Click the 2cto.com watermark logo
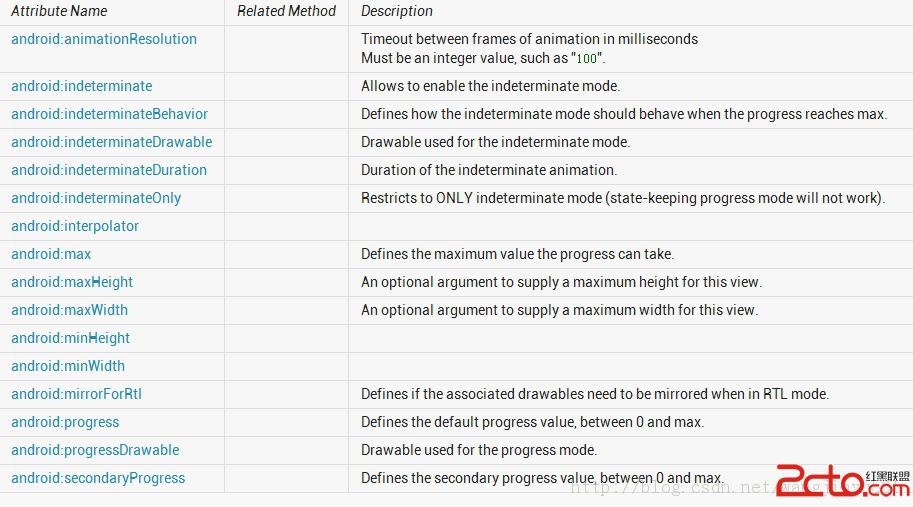The image size is (913, 507). [x=842, y=480]
